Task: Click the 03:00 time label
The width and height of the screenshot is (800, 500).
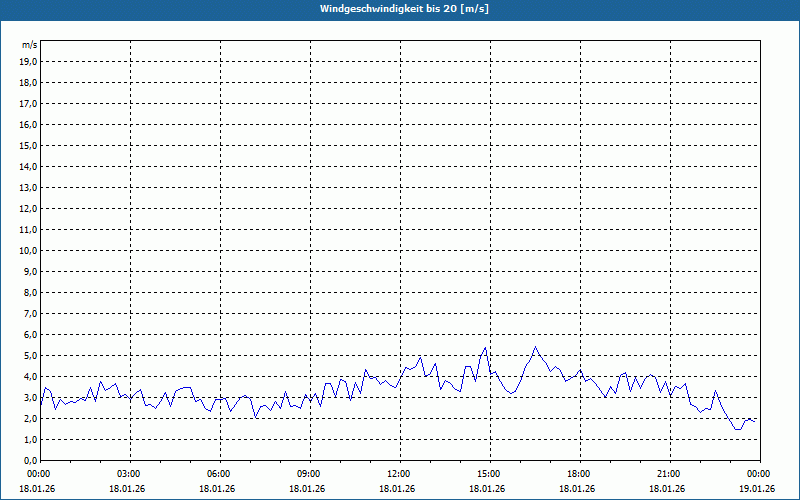Action: [129, 474]
